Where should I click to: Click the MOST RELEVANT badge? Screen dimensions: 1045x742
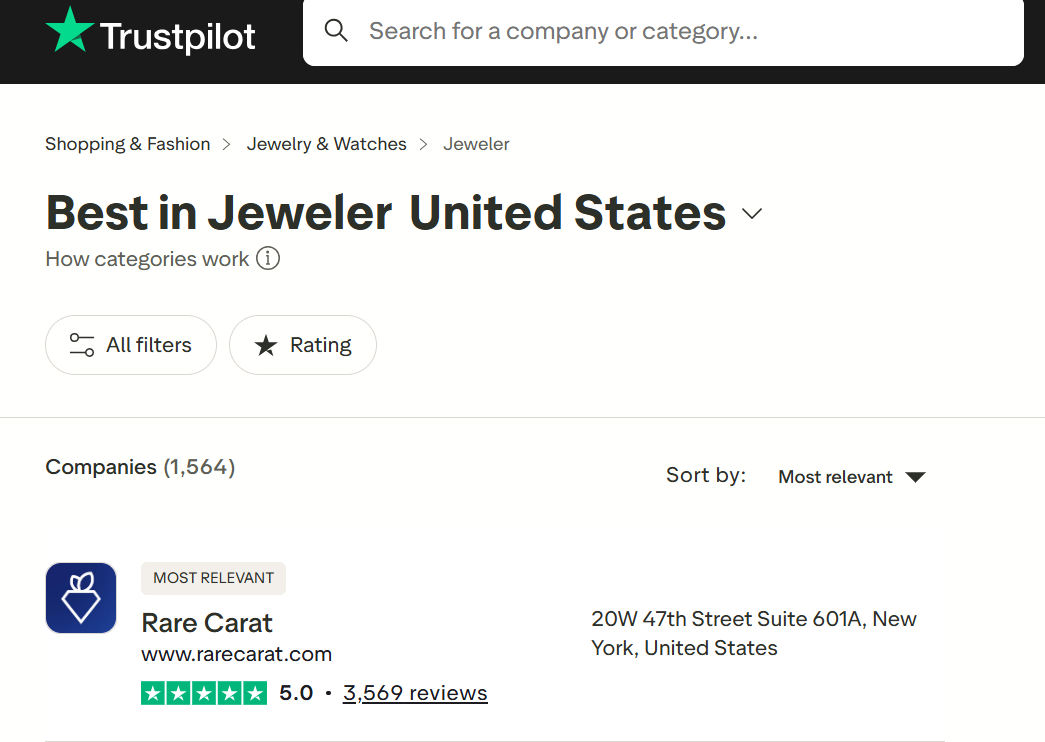213,578
